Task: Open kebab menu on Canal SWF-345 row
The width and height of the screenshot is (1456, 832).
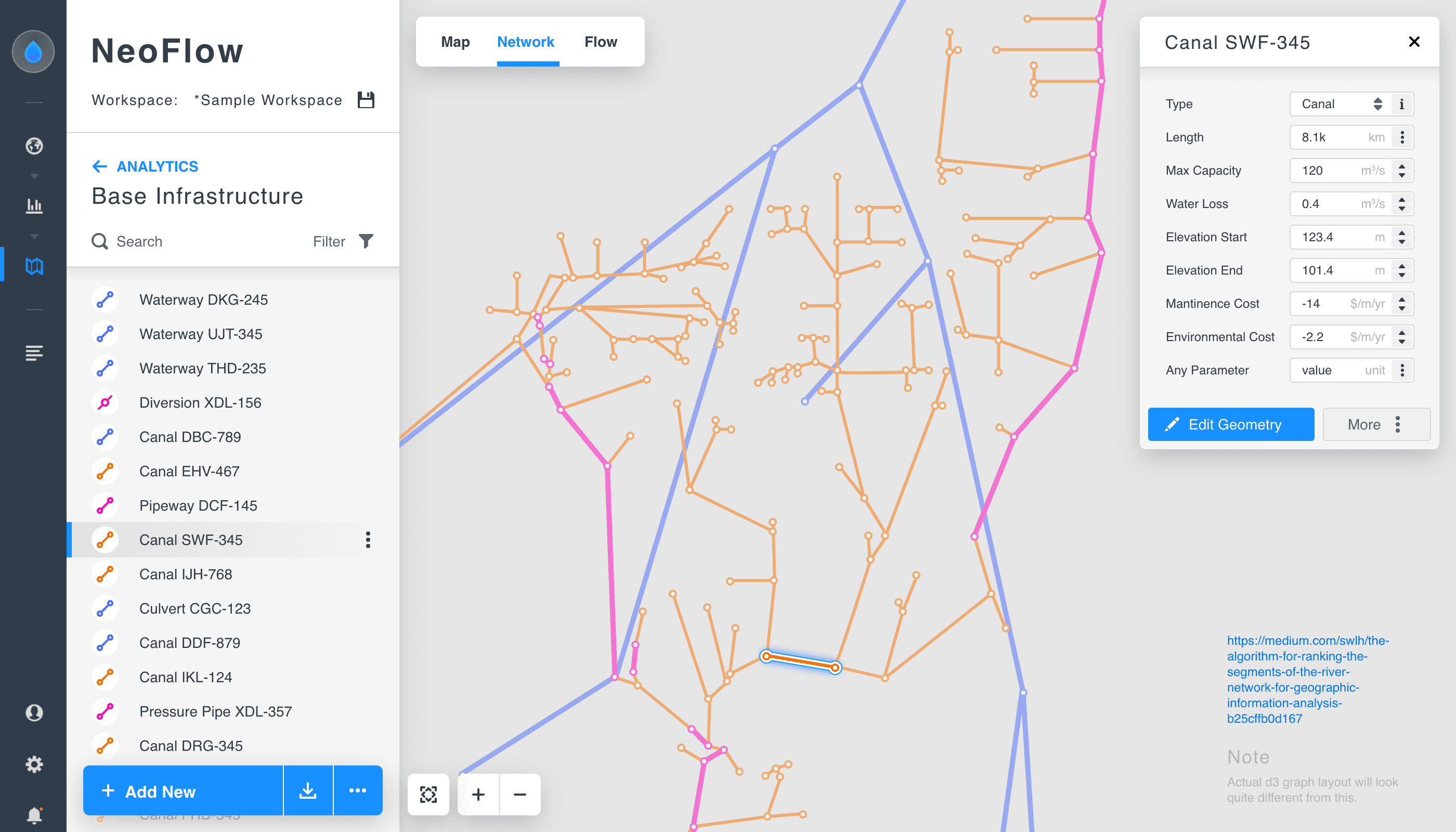Action: click(368, 539)
